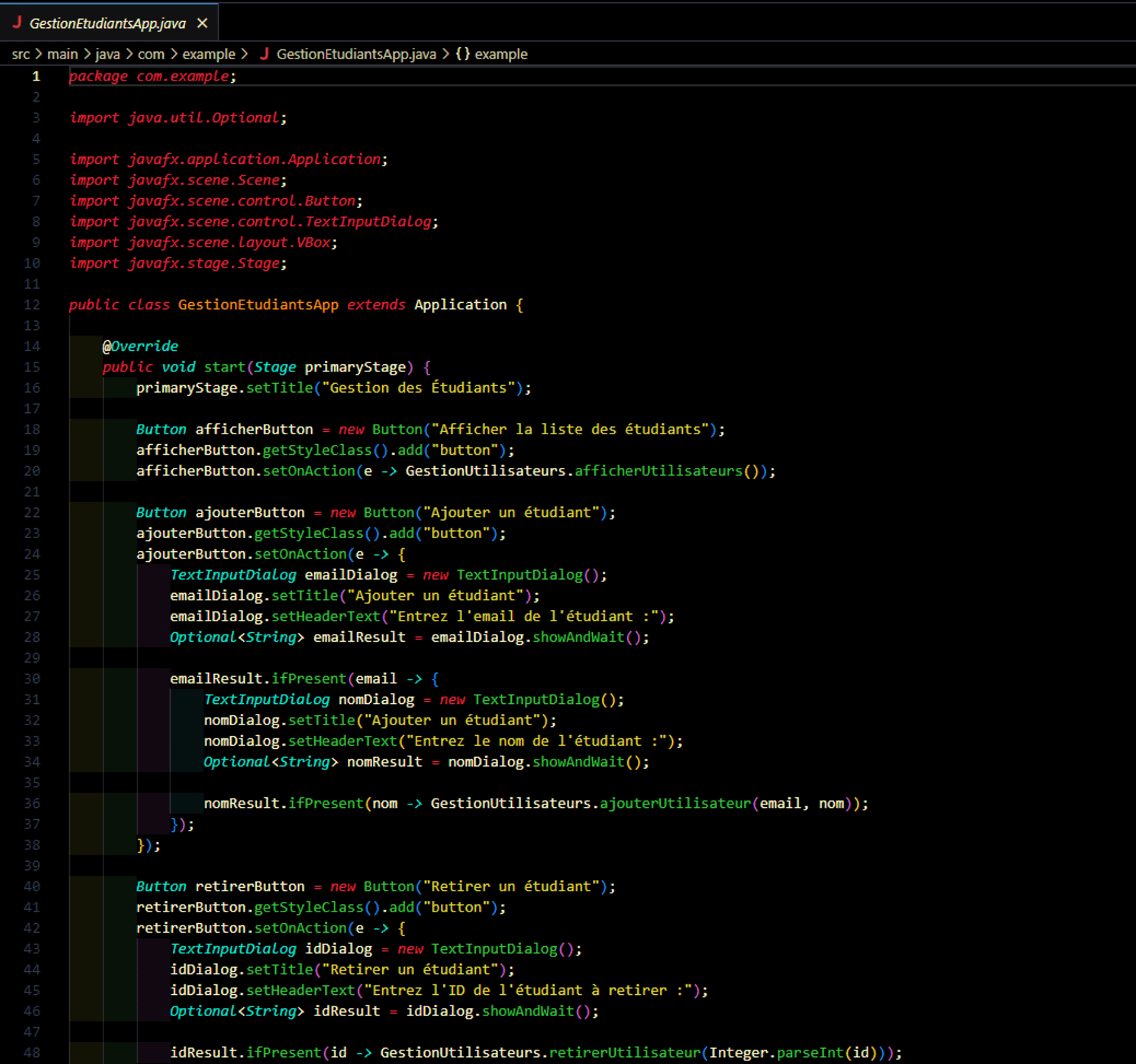Click the Java icon on the editor tab
Viewport: 1136px width, 1064px height.
17,22
